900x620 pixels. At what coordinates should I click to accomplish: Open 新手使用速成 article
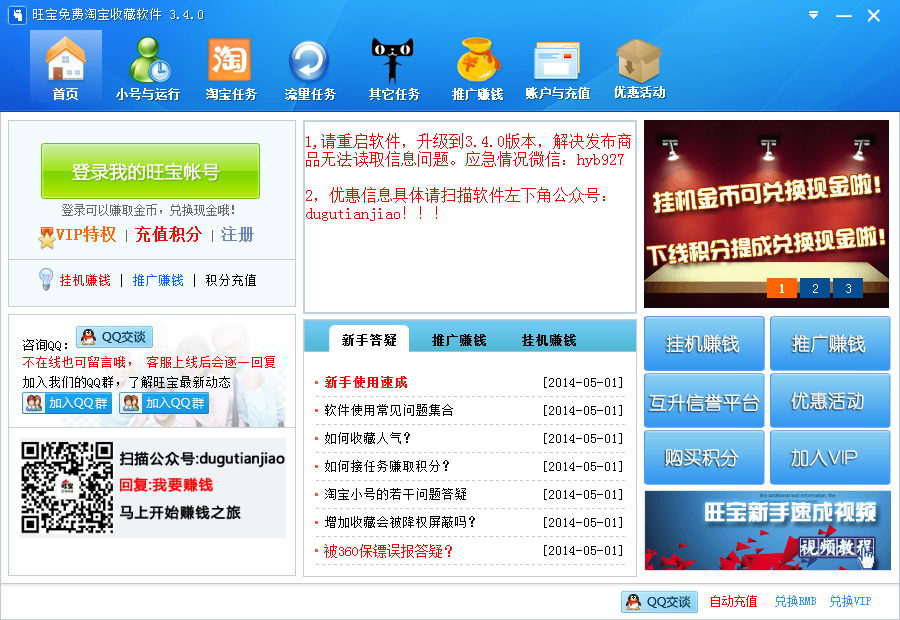point(366,382)
